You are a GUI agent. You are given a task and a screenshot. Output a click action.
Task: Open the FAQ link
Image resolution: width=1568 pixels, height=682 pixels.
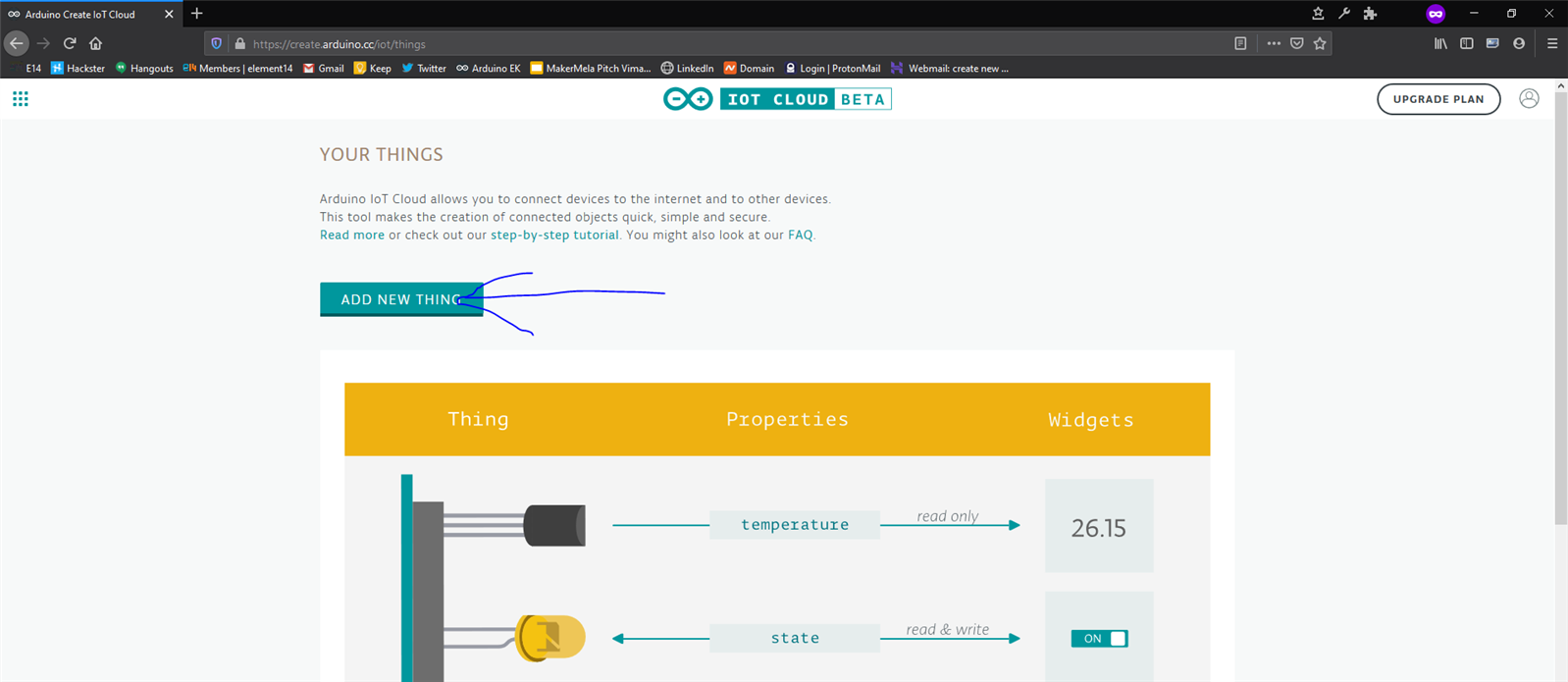(x=801, y=235)
